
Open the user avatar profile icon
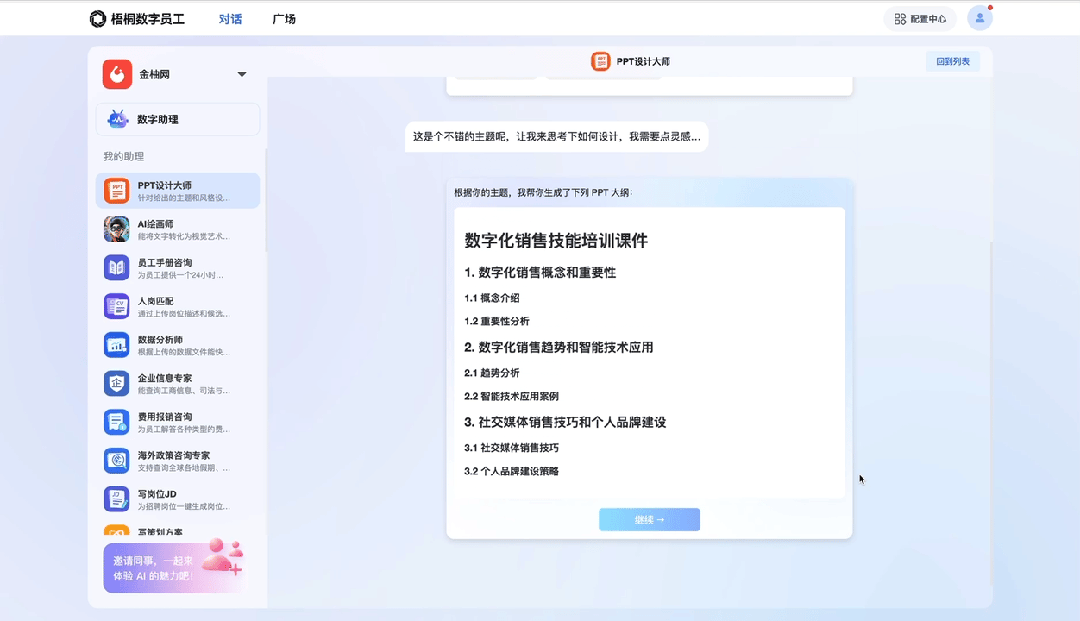979,18
